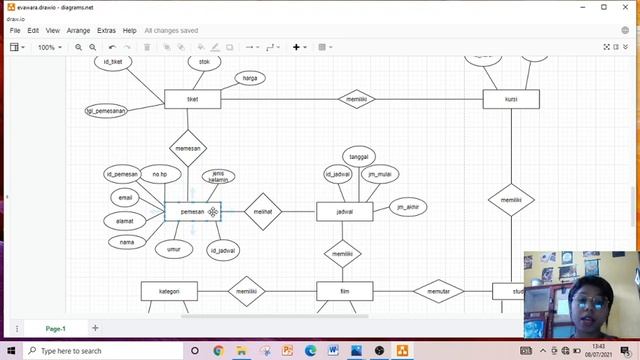Collapse toolbar with double-chevron icon
The width and height of the screenshot is (640, 360).
pyautogui.click(x=625, y=47)
